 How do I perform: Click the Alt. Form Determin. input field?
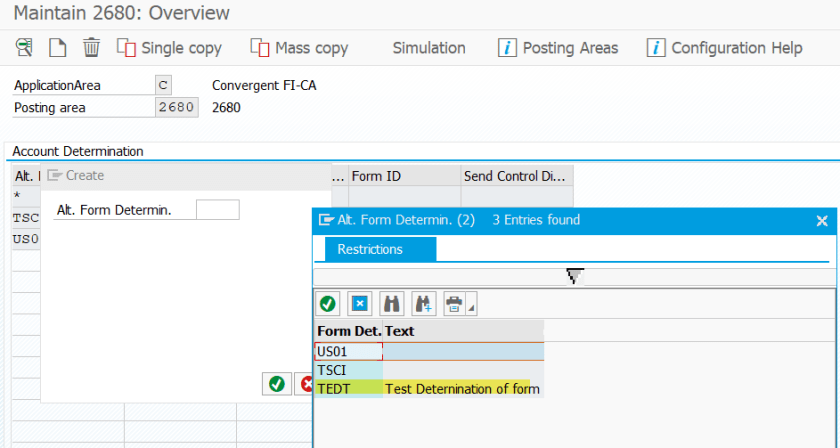217,210
